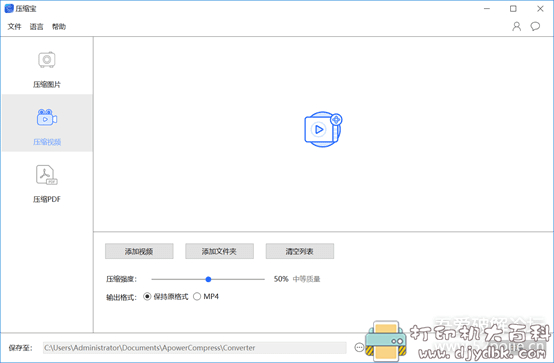Close the 压缩宝 window

click(x=540, y=8)
